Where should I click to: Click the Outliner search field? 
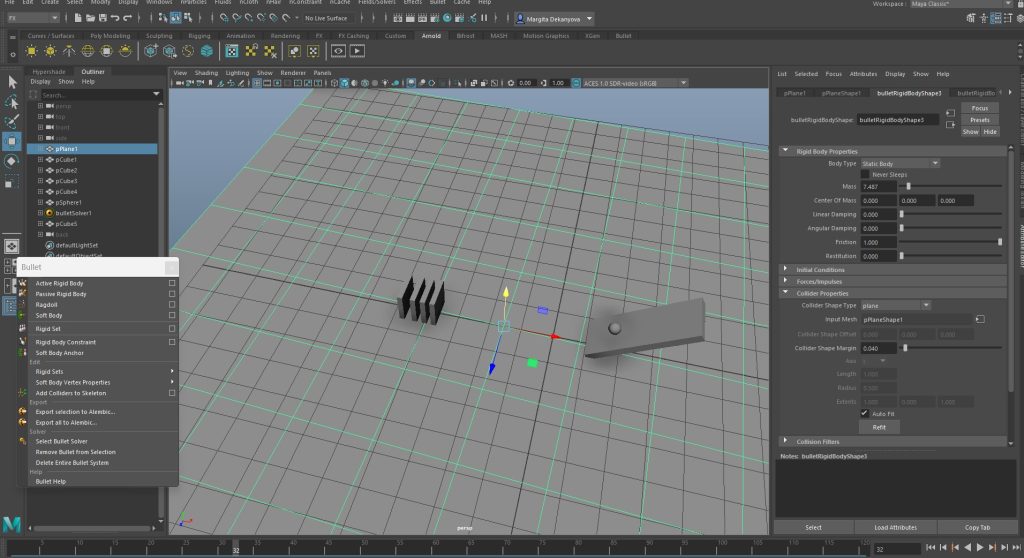coord(98,95)
